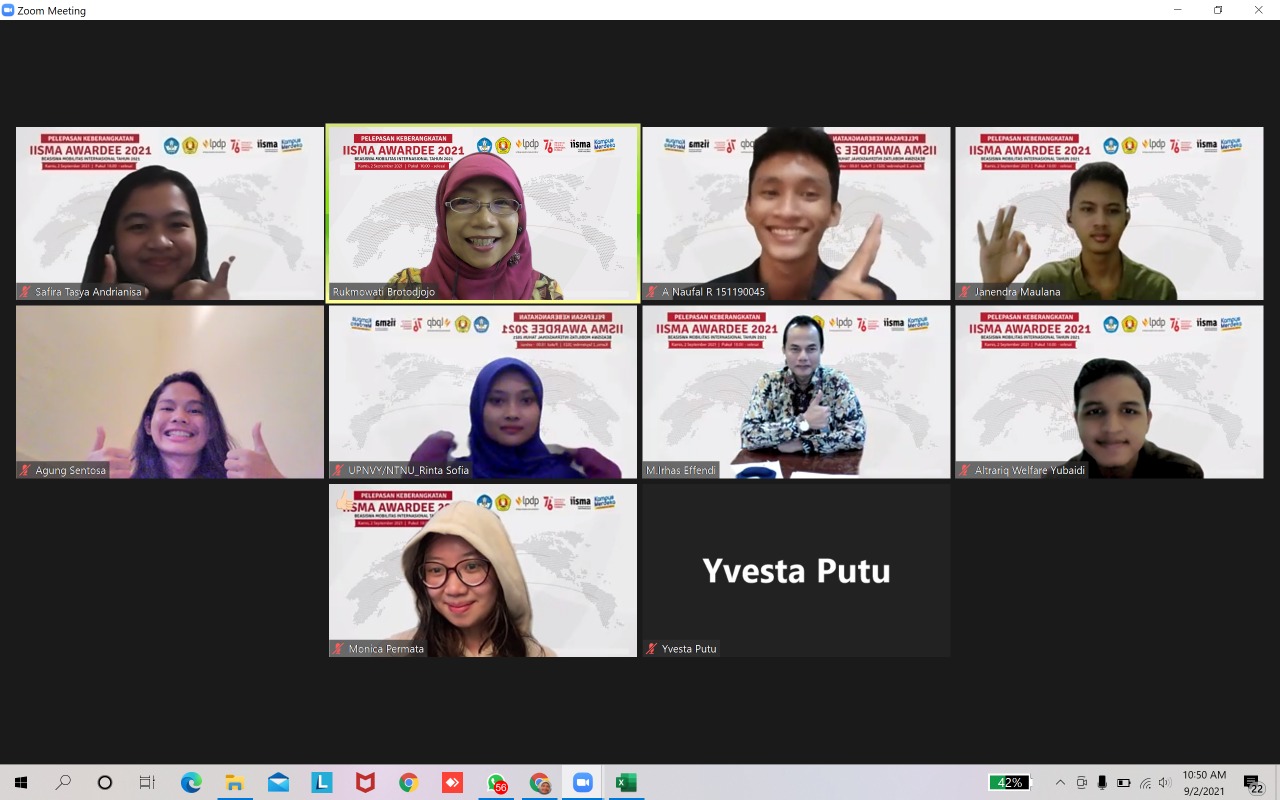
Task: Launch Excel from the taskbar
Action: 625,782
